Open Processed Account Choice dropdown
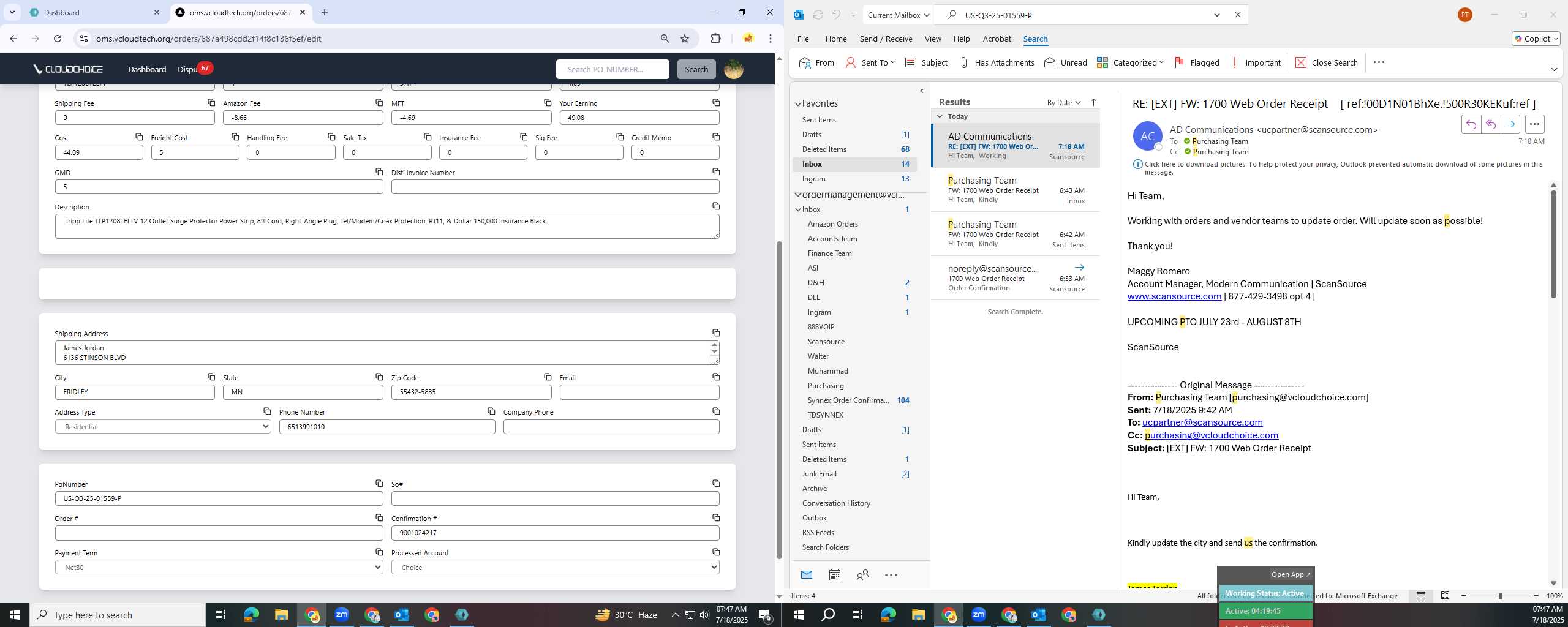 point(555,568)
